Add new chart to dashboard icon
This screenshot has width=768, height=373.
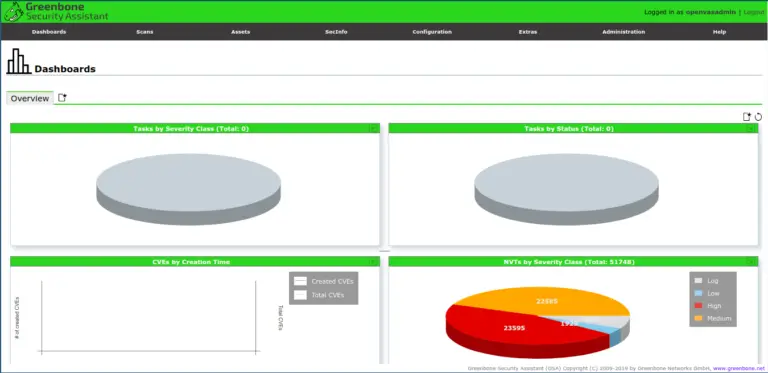(746, 117)
